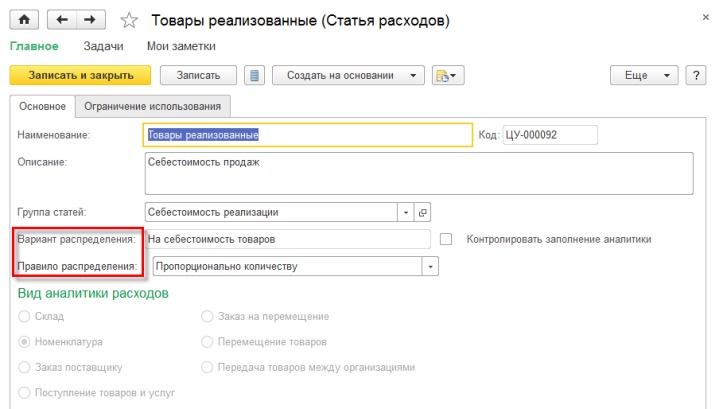This screenshot has height=409, width=720.
Task: Click the Код label
Action: (x=489, y=135)
